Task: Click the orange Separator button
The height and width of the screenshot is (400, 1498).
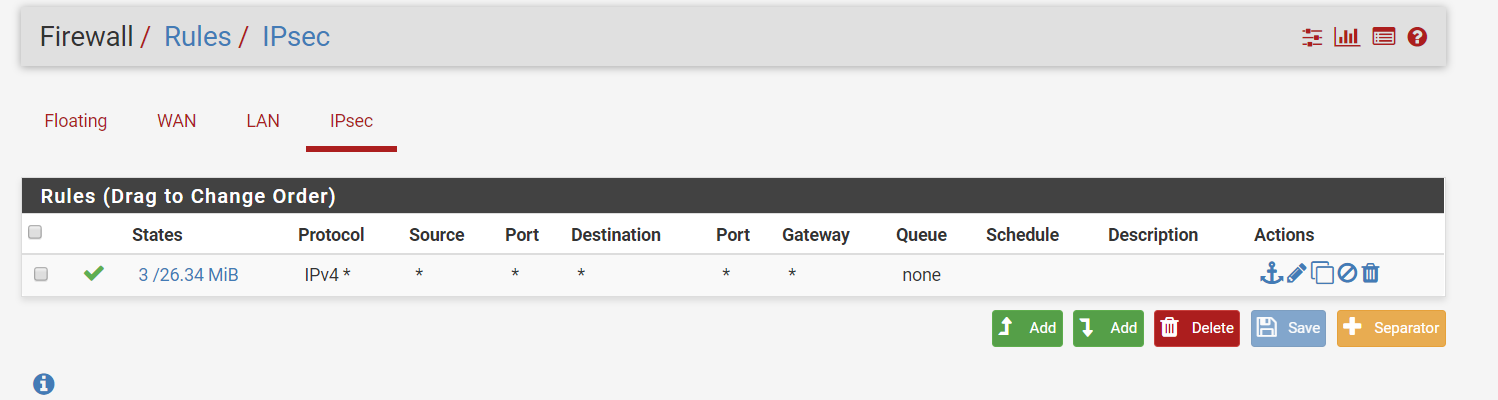Action: pos(1391,328)
